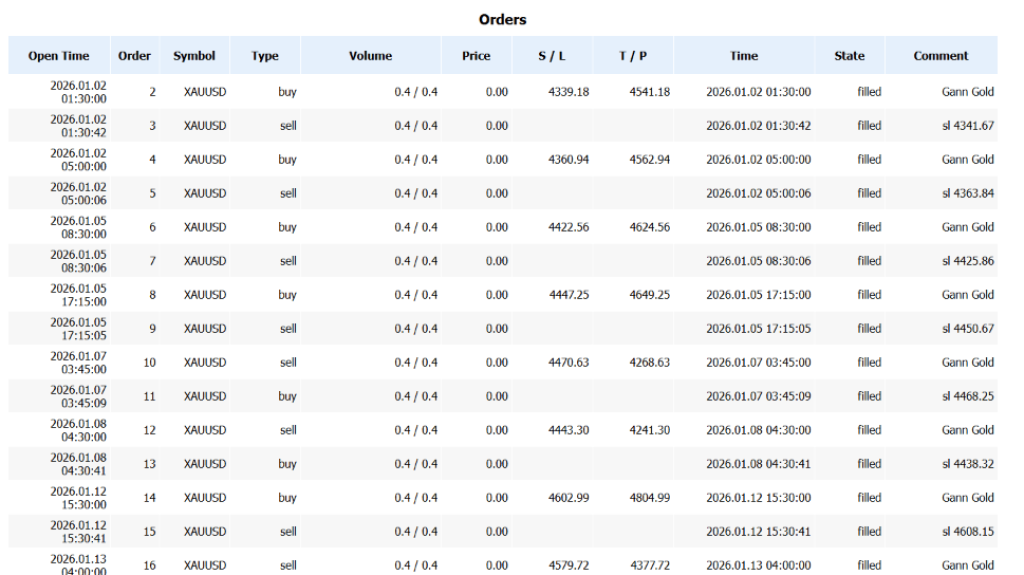
Task: Click the Symbol column header
Action: 194,56
